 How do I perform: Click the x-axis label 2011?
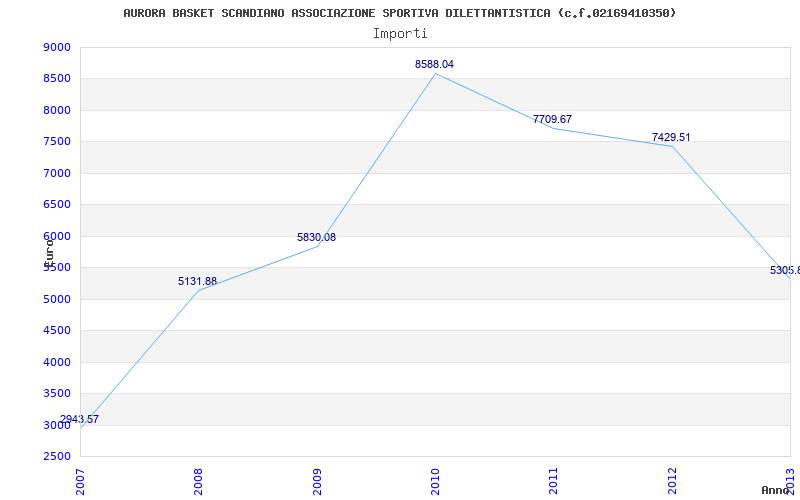[554, 482]
